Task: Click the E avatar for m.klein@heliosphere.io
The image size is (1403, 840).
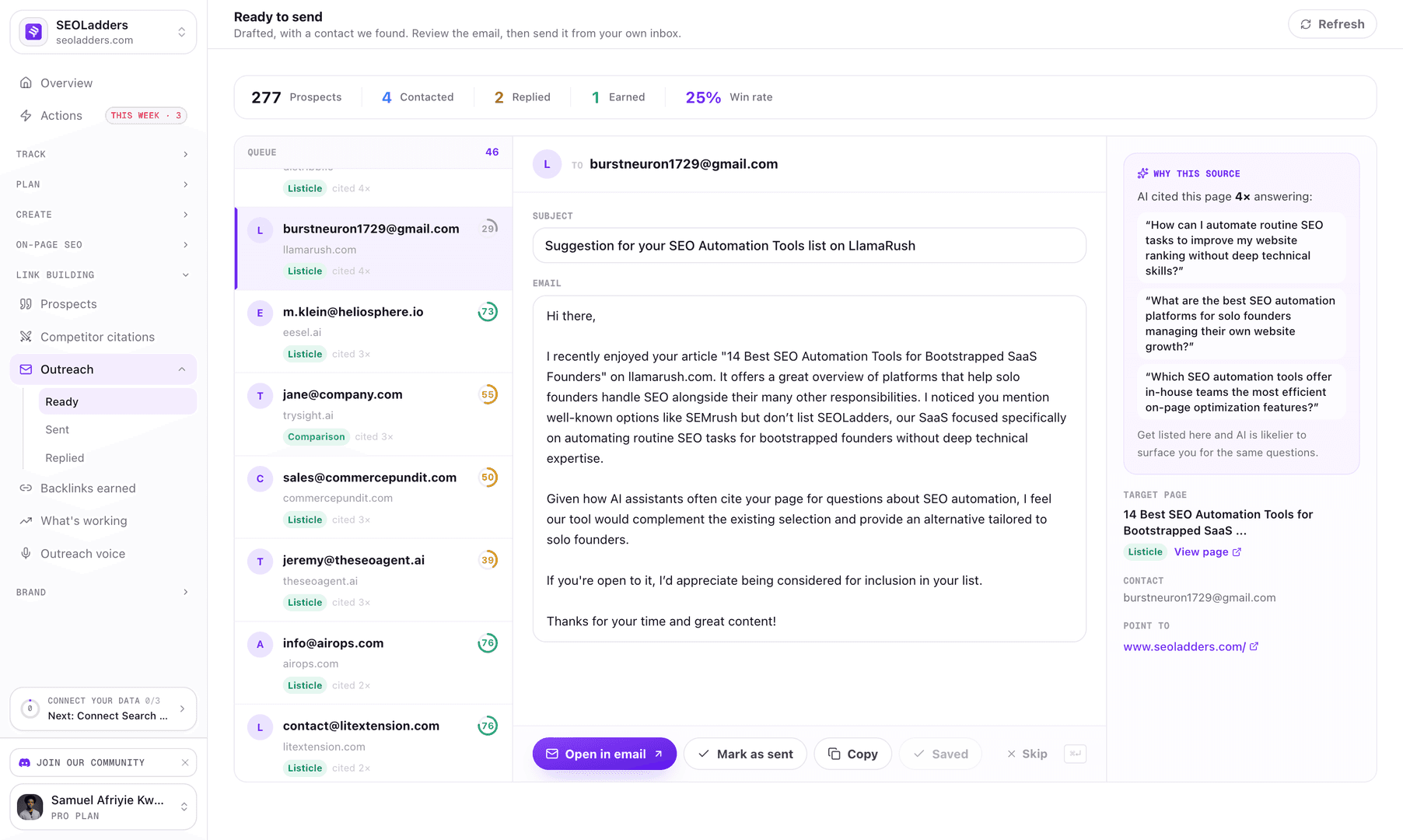Action: tap(260, 313)
